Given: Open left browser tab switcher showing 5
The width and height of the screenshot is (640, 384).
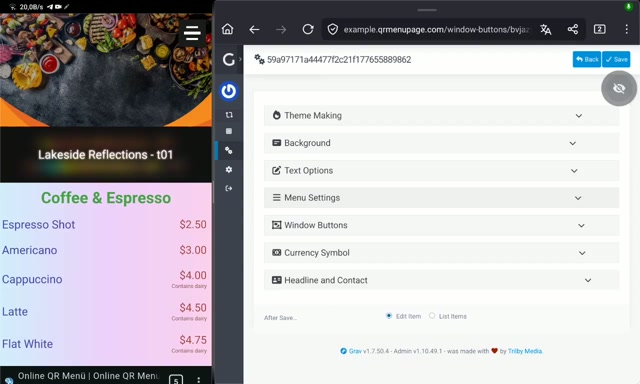Looking at the screenshot, I should pyautogui.click(x=176, y=380).
